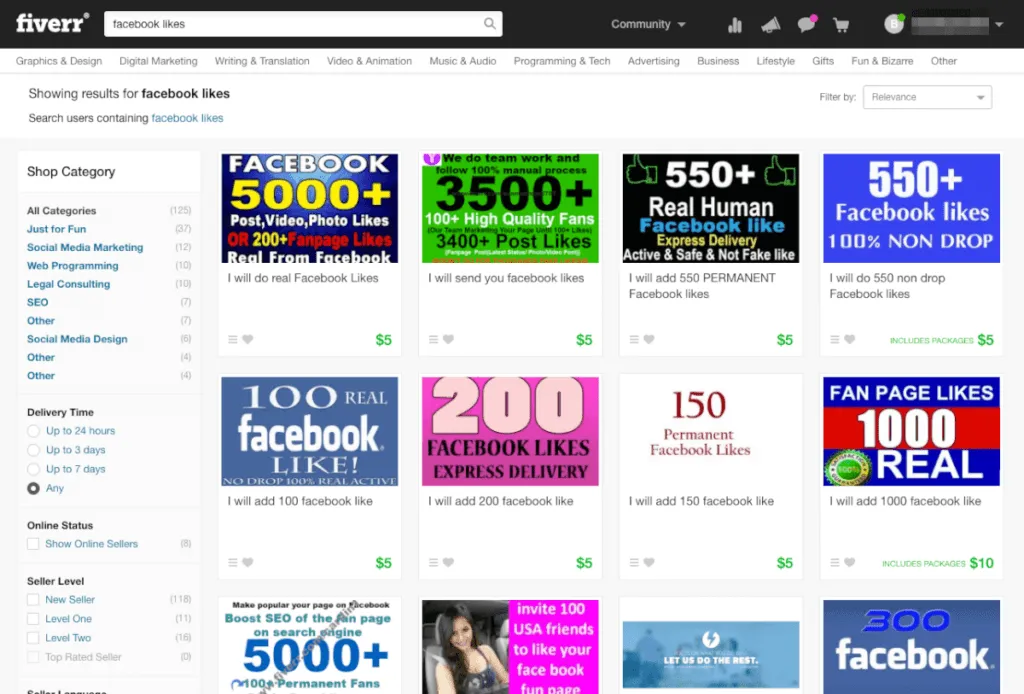
Task: Open the analytics bar chart icon
Action: coord(735,25)
